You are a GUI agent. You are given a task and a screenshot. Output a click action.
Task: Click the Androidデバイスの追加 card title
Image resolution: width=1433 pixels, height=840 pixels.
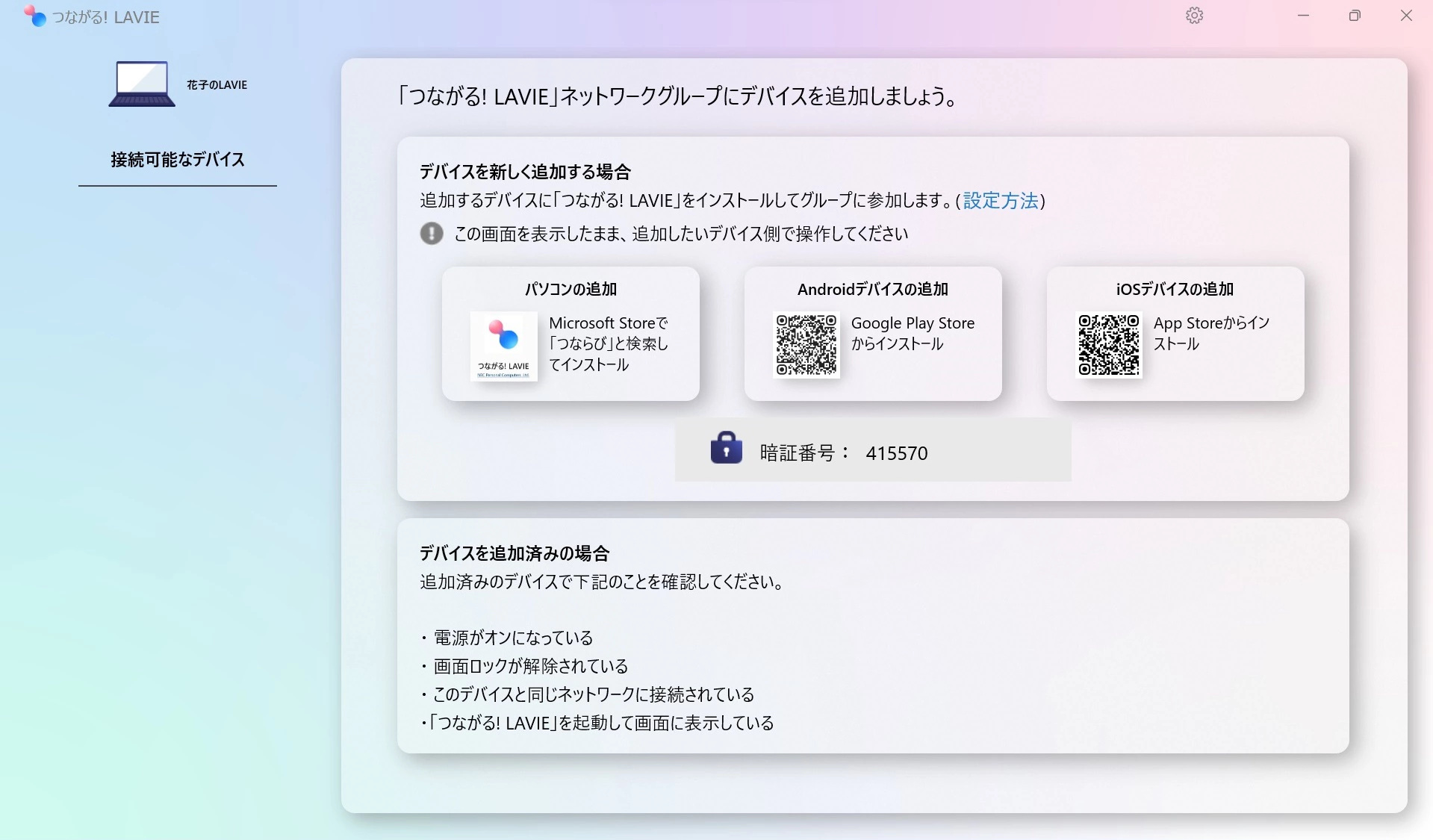pyautogui.click(x=873, y=289)
